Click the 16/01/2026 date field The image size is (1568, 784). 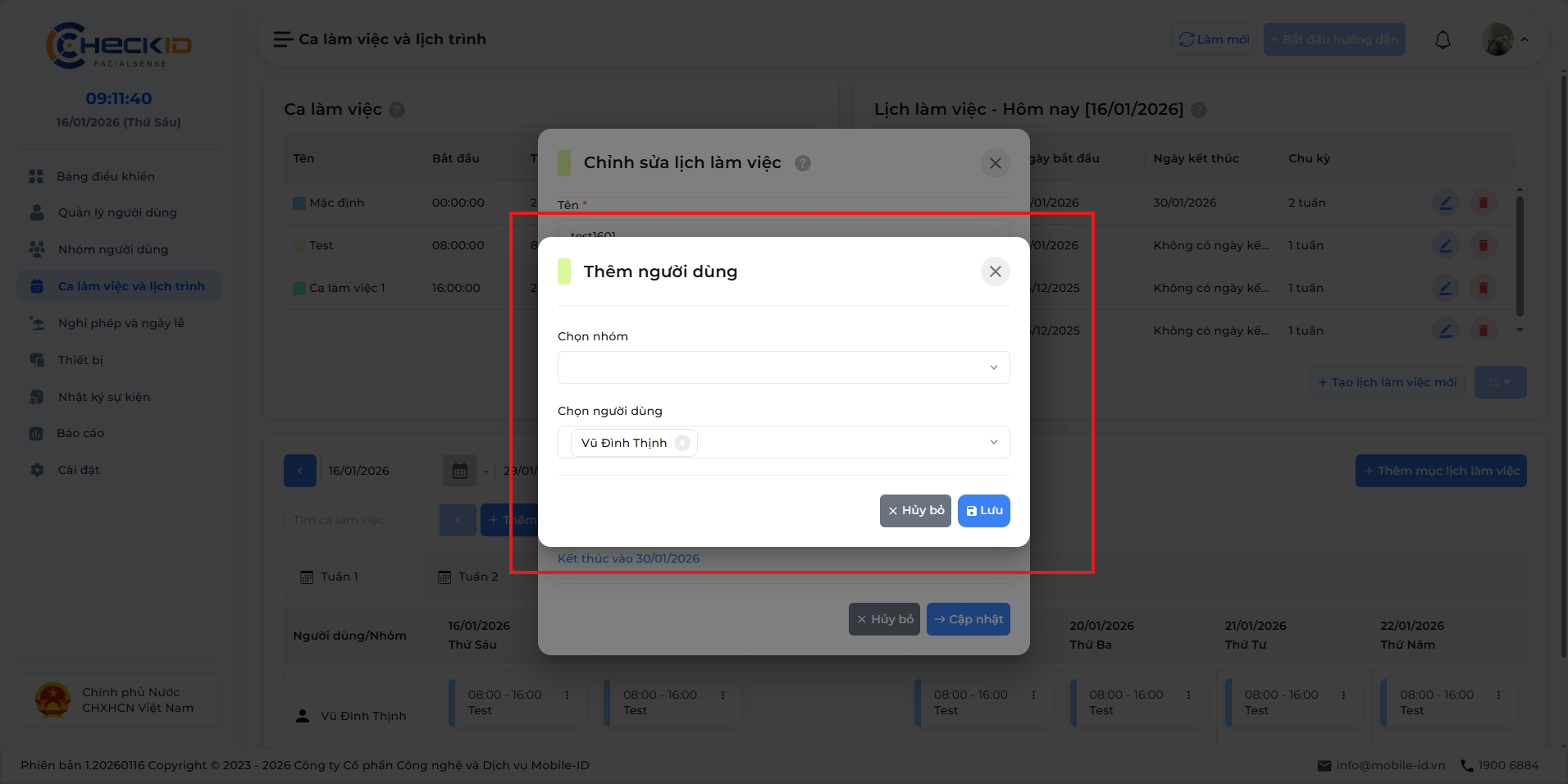pyautogui.click(x=381, y=471)
